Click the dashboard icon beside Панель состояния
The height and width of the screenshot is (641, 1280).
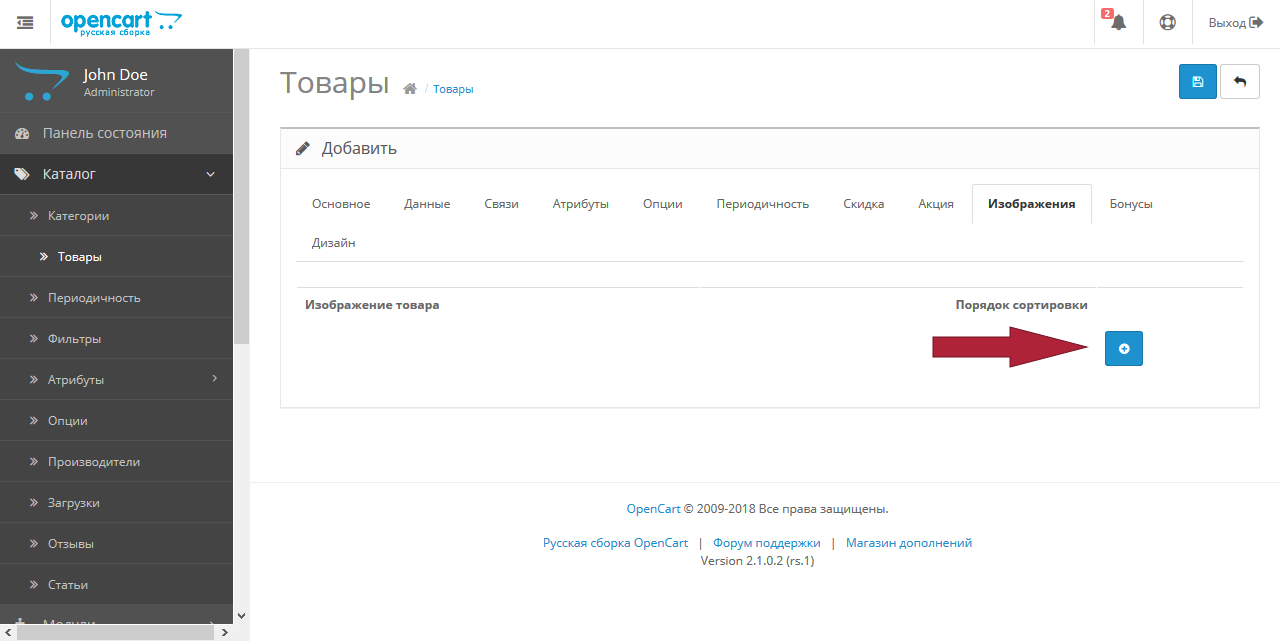click(22, 133)
